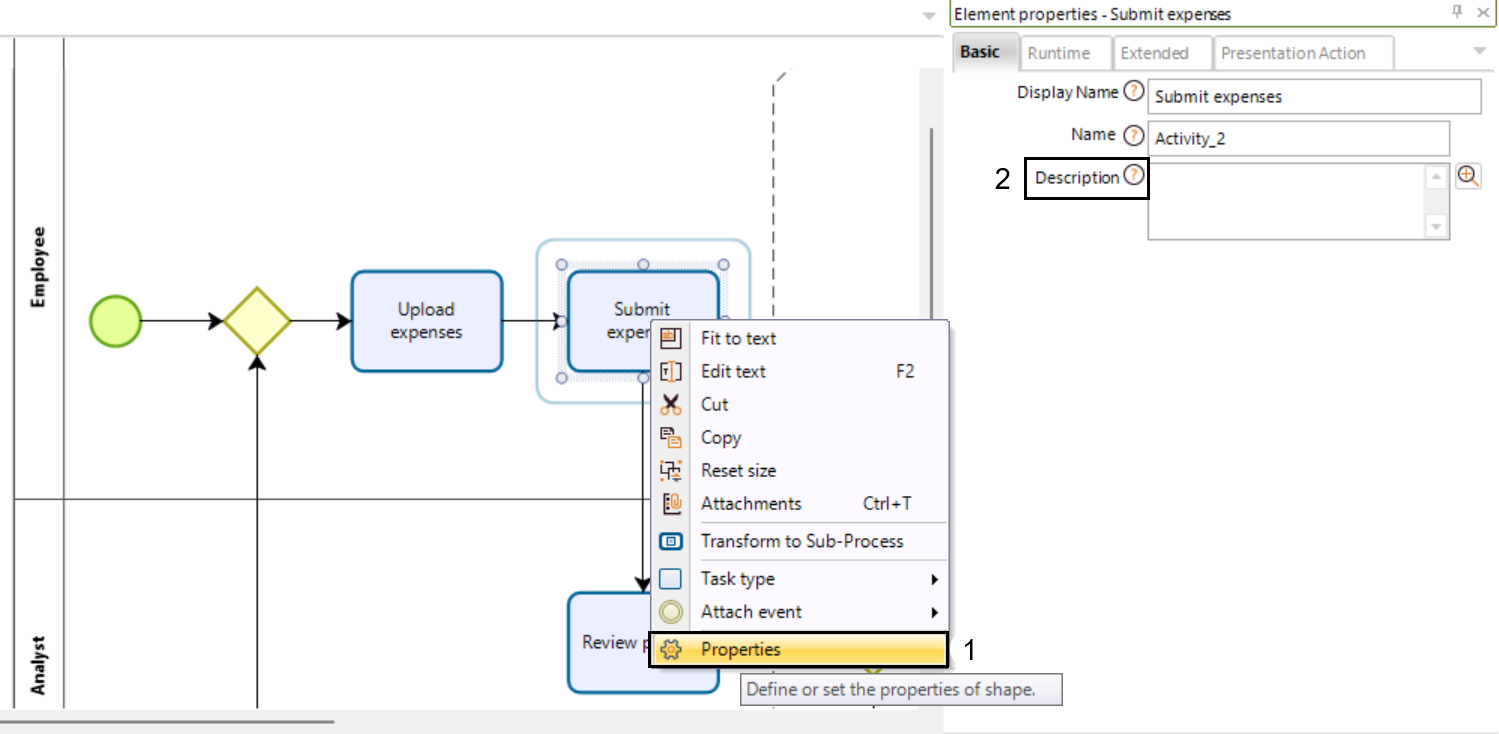
Task: Click the Properties gear icon
Action: [671, 650]
